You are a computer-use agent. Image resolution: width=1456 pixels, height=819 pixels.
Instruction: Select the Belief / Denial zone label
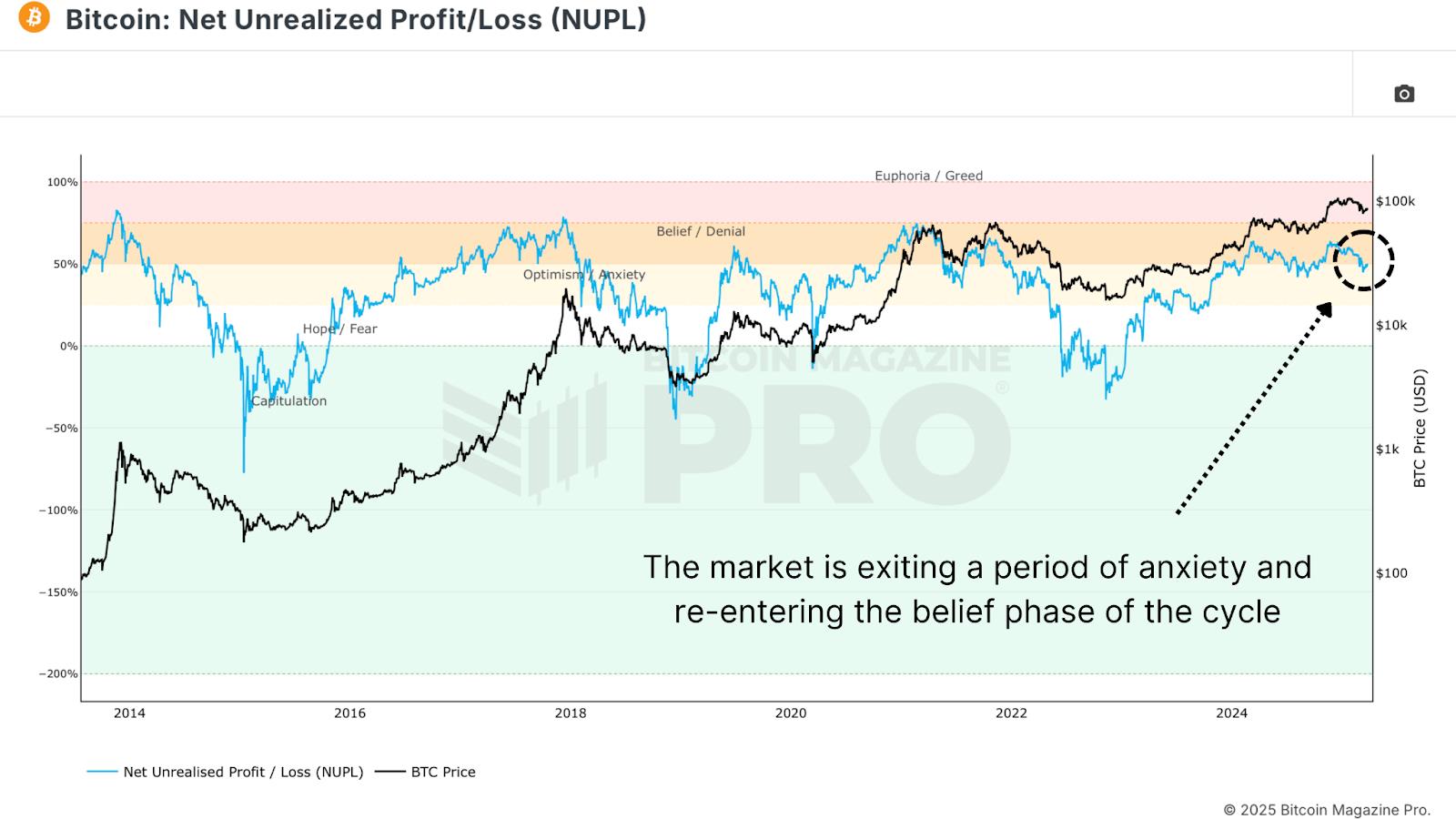701,231
